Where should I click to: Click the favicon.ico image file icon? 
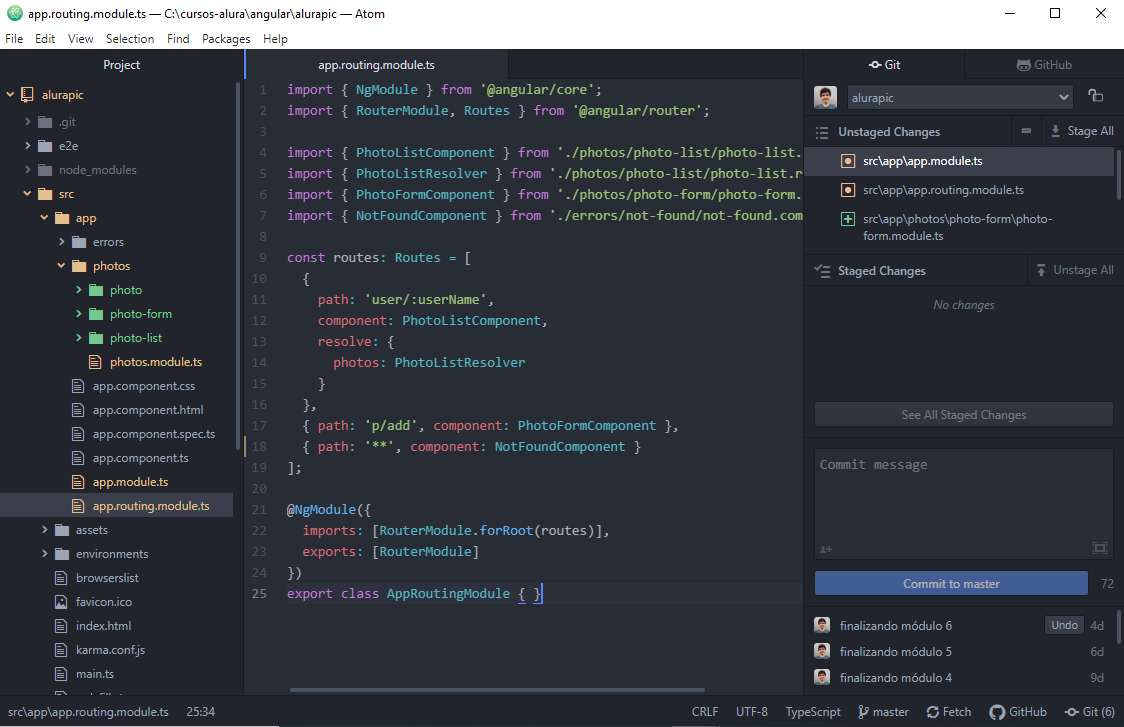(x=61, y=602)
